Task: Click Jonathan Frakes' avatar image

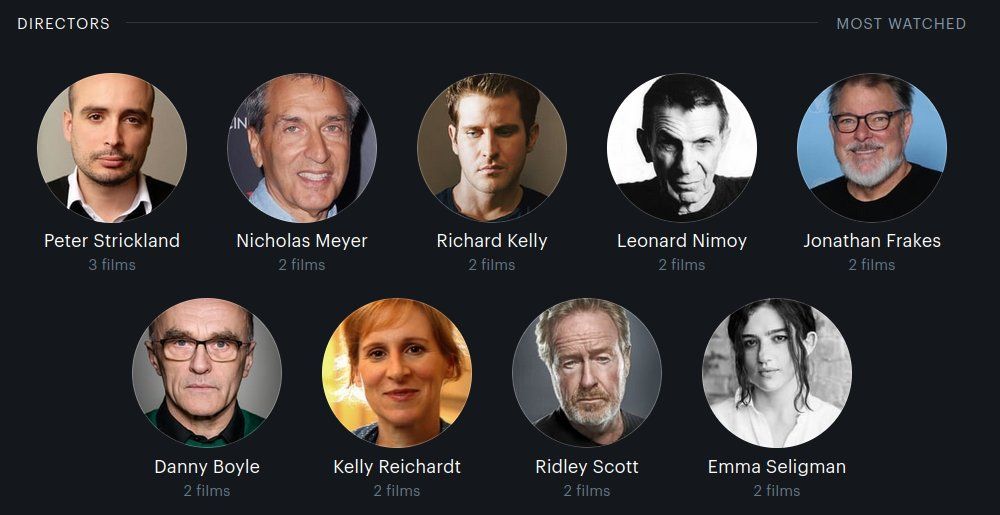Action: [x=872, y=148]
